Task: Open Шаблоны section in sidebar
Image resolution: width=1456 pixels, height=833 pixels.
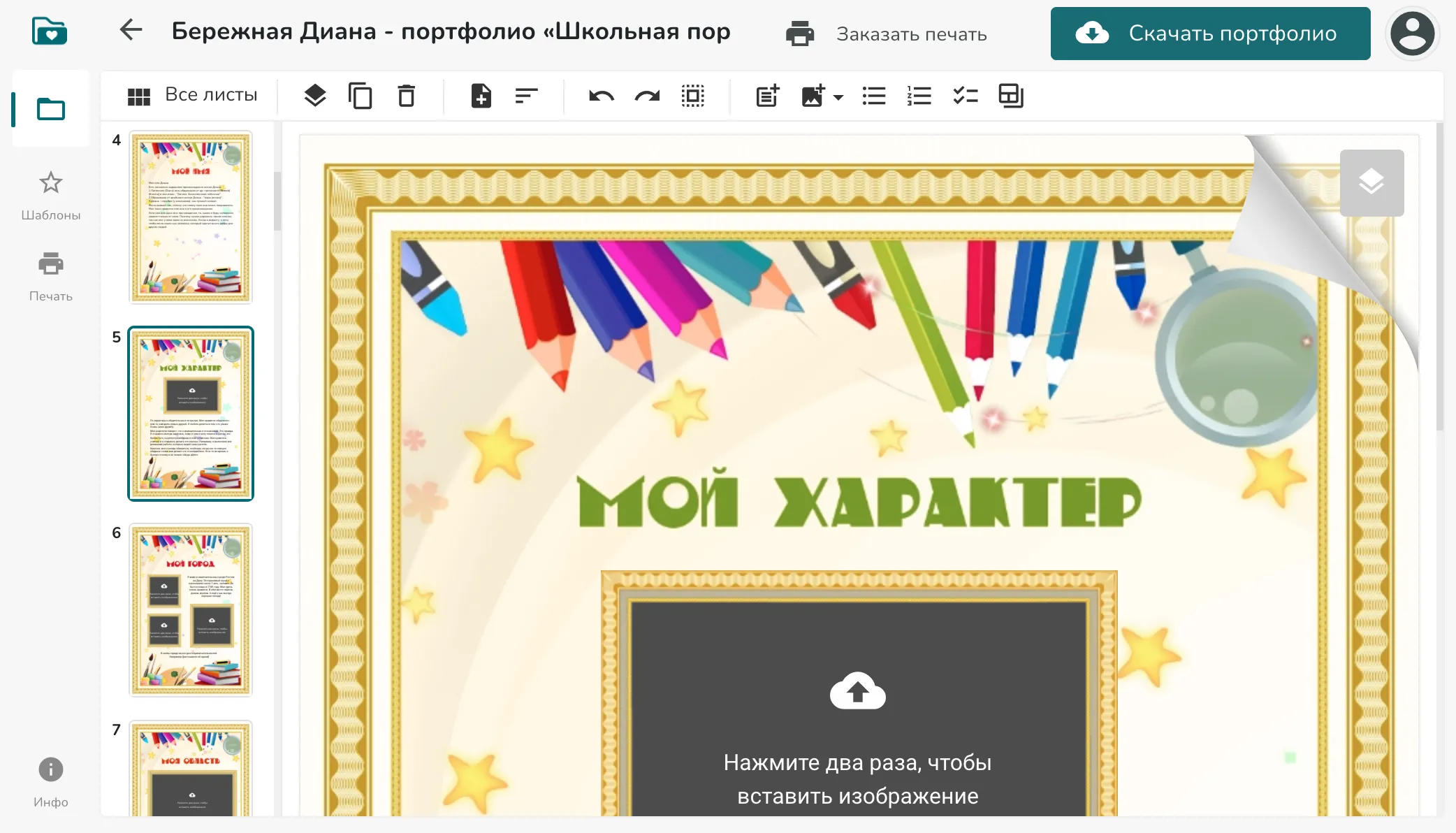Action: tap(51, 196)
